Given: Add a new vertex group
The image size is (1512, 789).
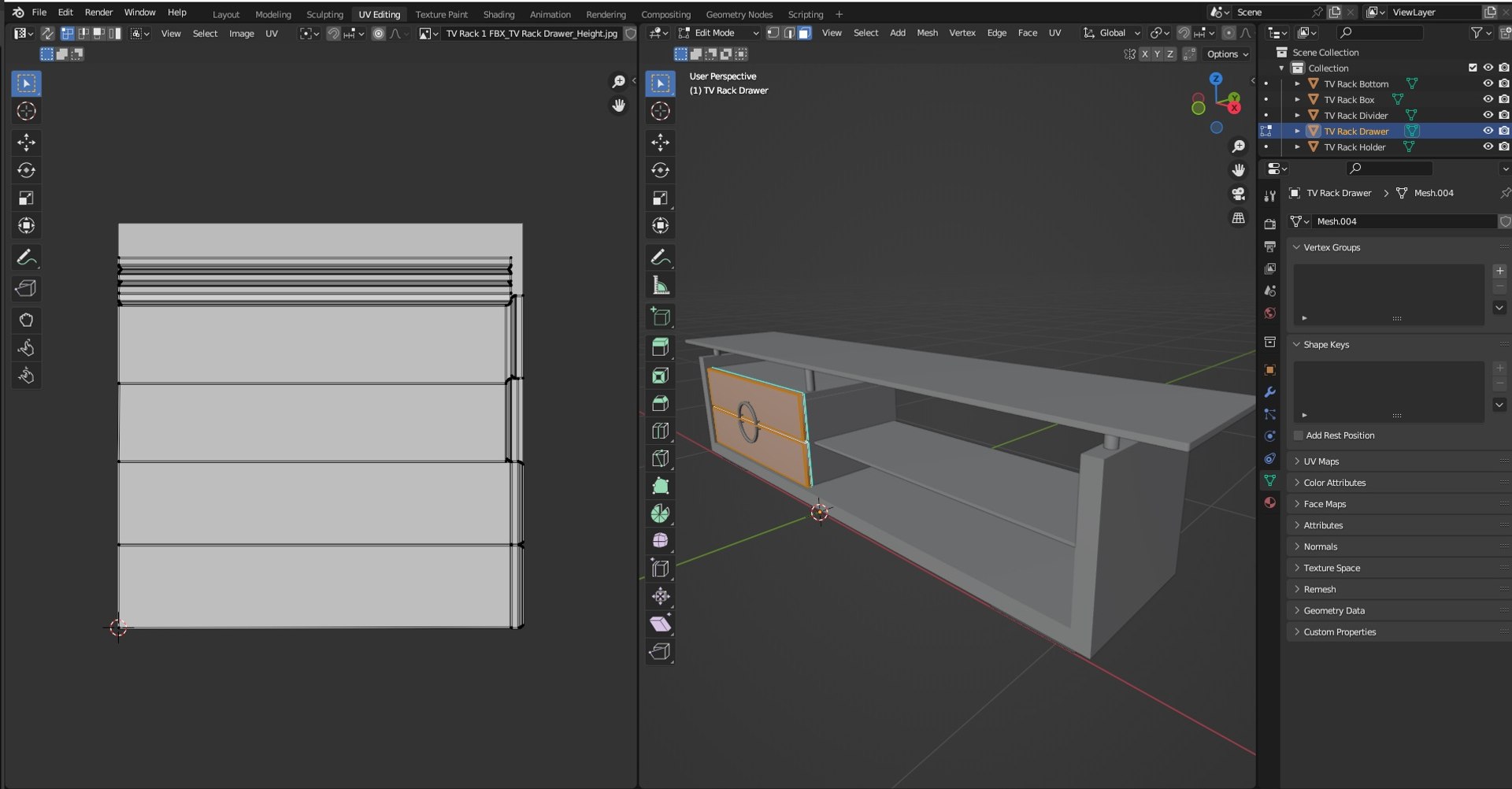Looking at the screenshot, I should click(1499, 271).
